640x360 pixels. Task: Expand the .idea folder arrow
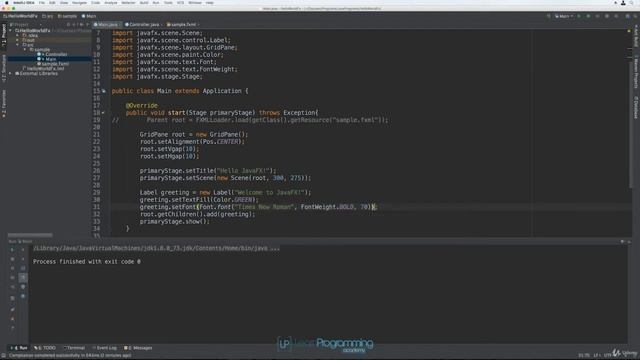point(18,36)
